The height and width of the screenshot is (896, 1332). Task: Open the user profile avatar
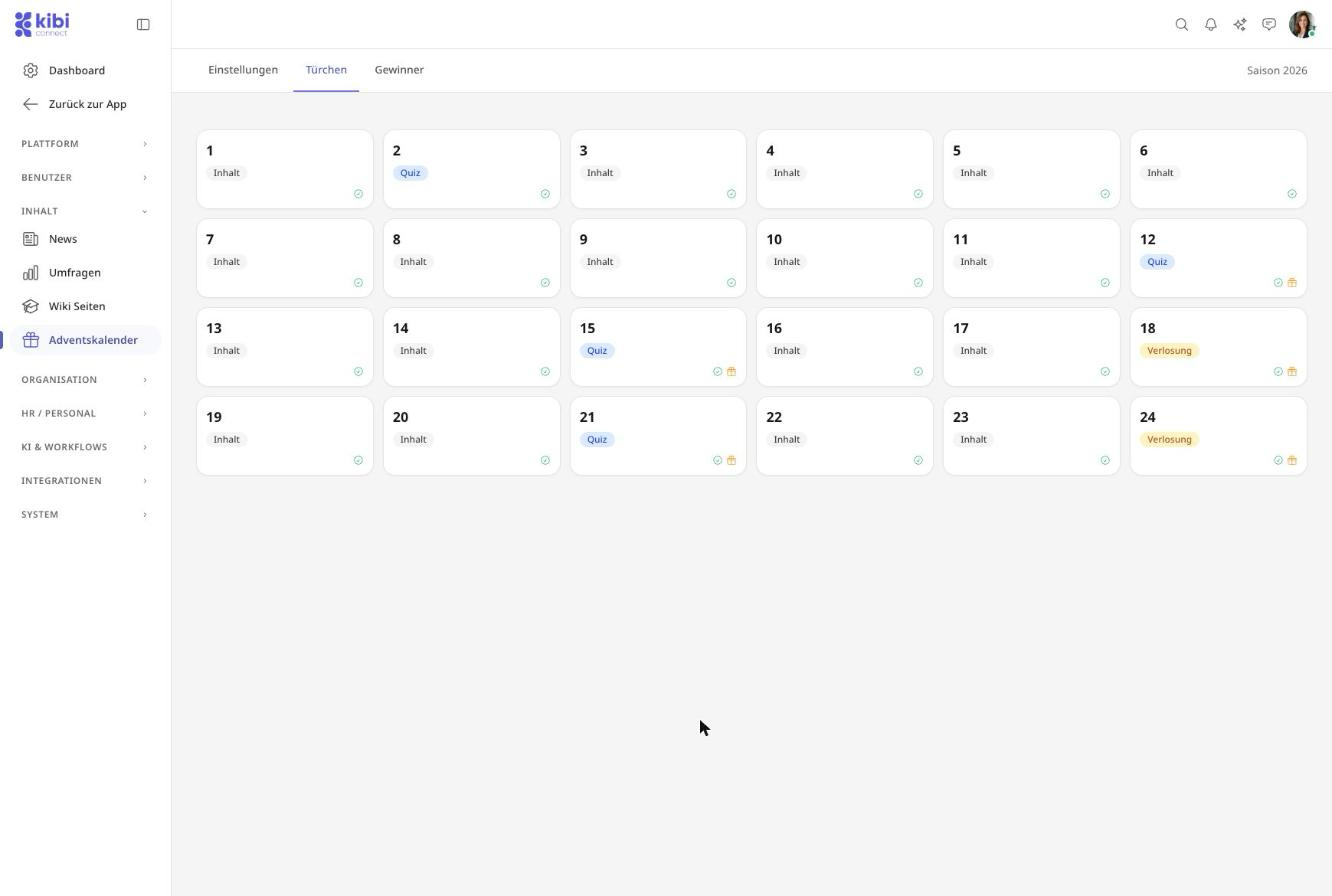coord(1302,25)
